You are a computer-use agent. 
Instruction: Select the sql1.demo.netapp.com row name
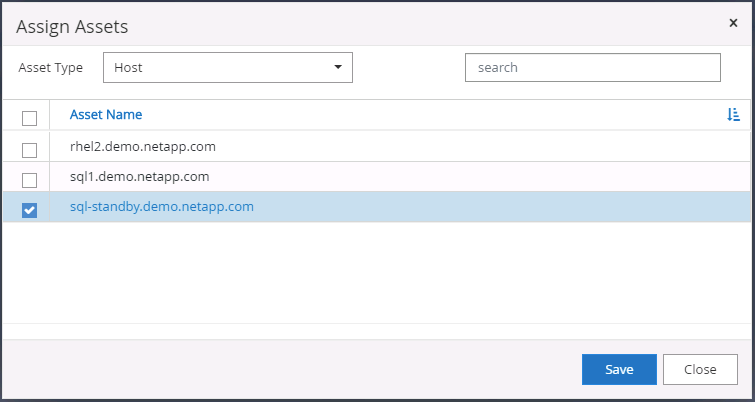(x=139, y=177)
